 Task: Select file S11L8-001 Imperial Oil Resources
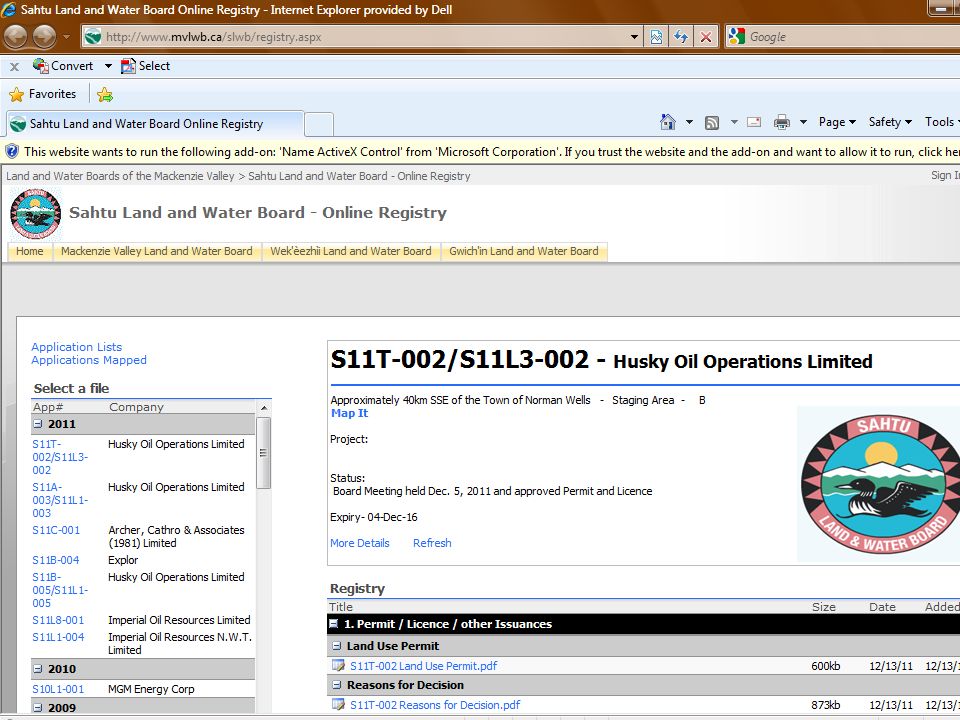[x=58, y=620]
